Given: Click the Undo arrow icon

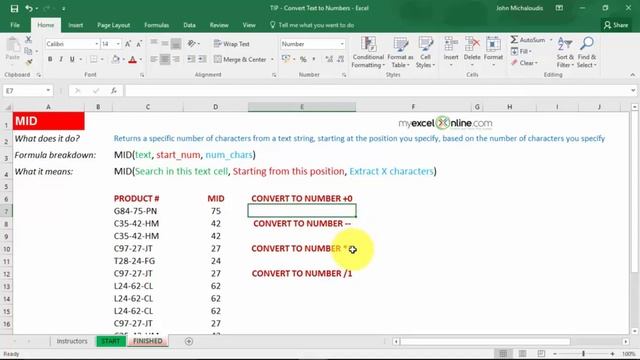Looking at the screenshot, I should [29, 8].
